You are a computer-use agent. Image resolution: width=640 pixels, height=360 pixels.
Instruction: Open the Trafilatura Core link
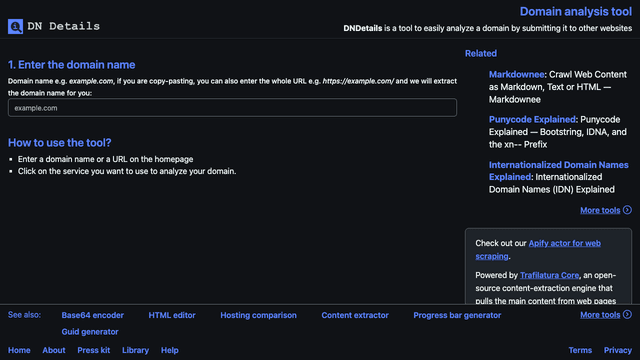(x=549, y=275)
